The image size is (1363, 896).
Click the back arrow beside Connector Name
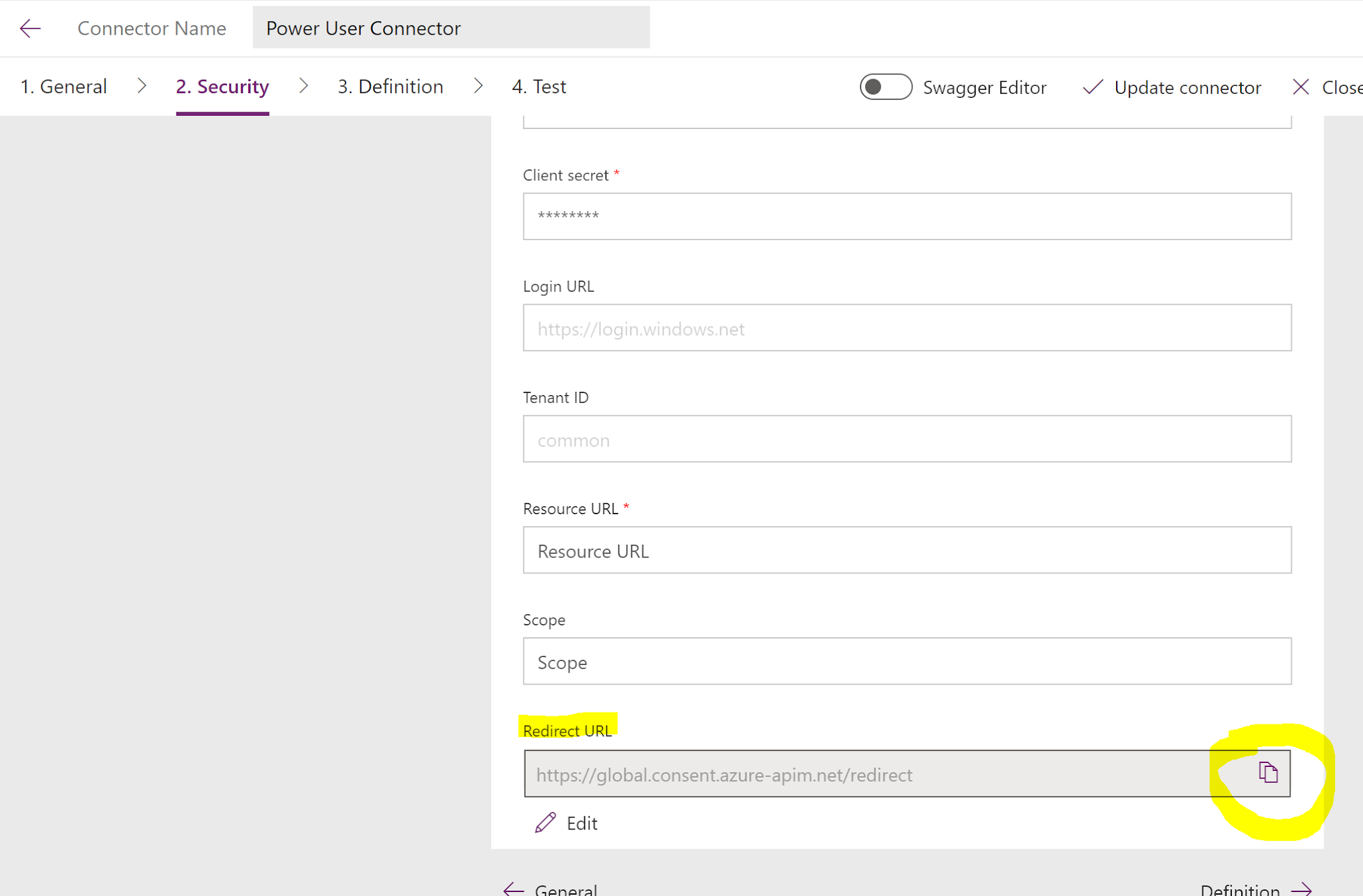tap(29, 28)
